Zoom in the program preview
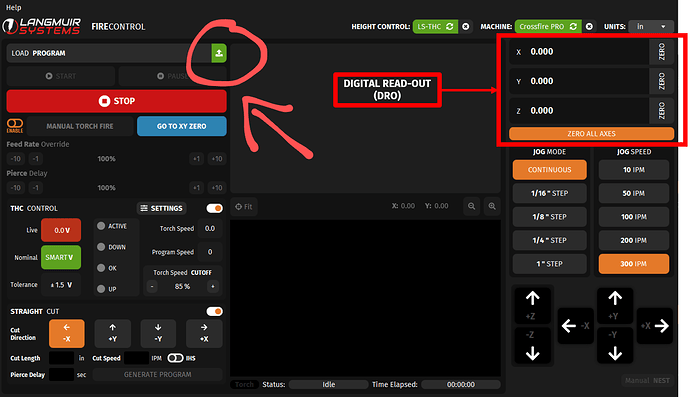 coord(492,206)
